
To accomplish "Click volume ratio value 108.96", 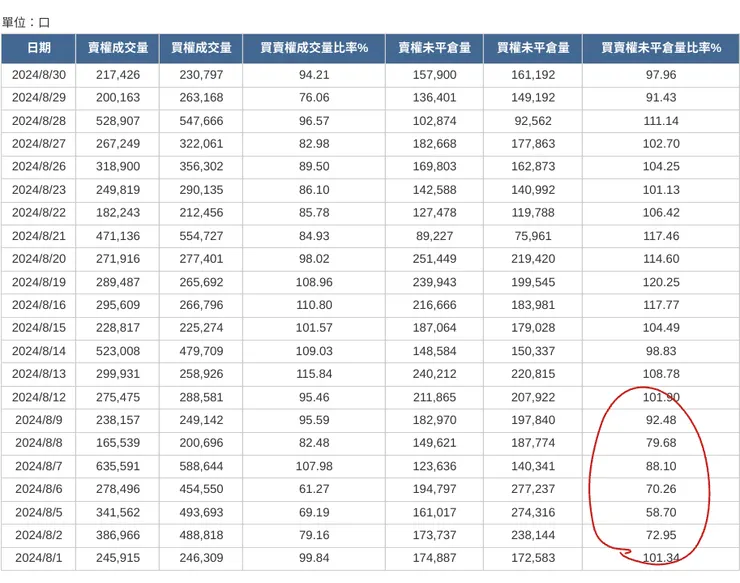I will pos(314,282).
